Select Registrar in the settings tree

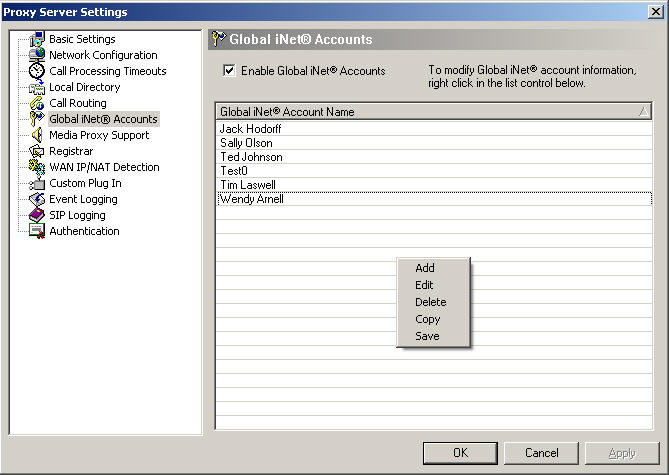click(71, 151)
